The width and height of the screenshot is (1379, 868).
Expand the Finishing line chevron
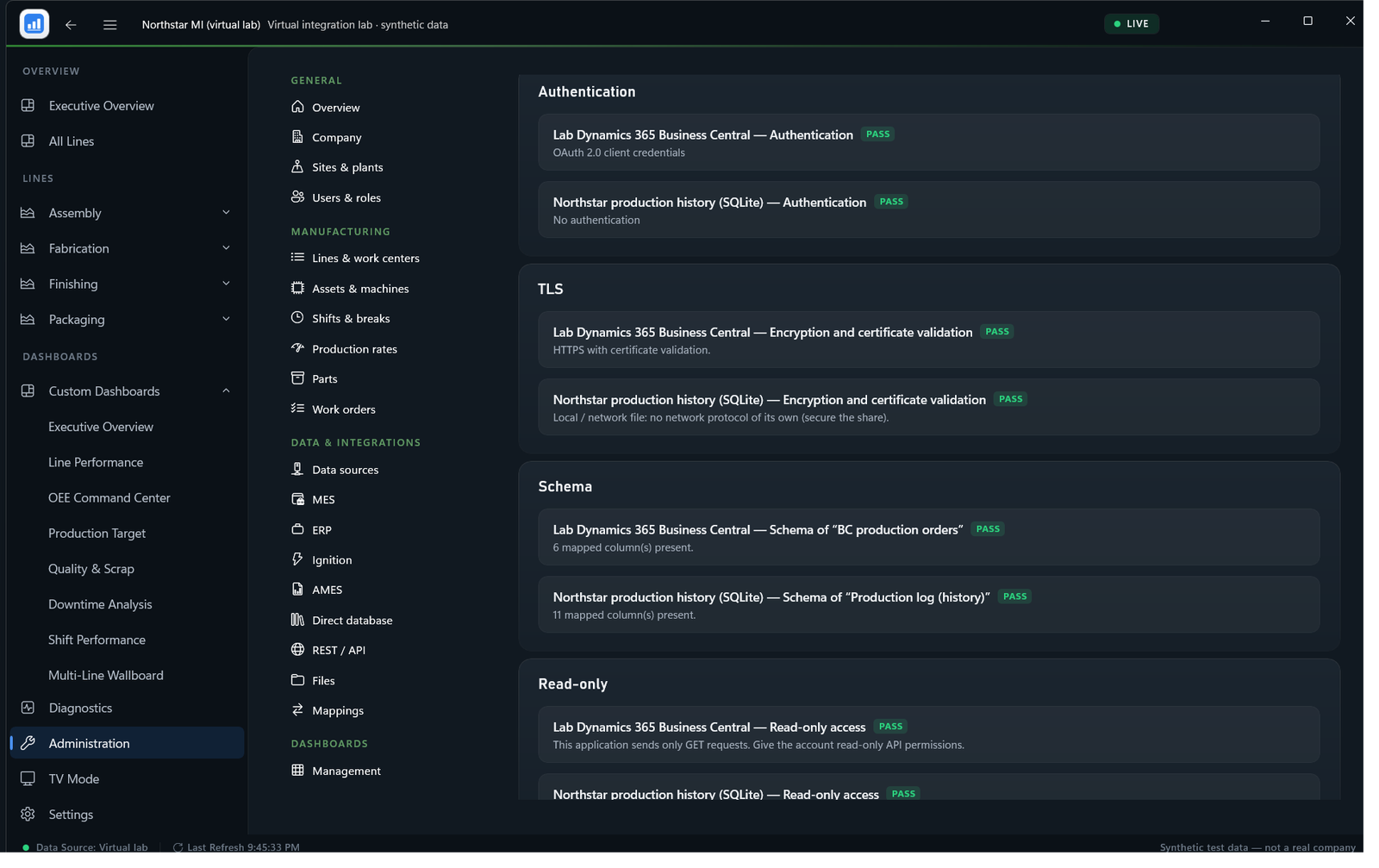tap(227, 284)
